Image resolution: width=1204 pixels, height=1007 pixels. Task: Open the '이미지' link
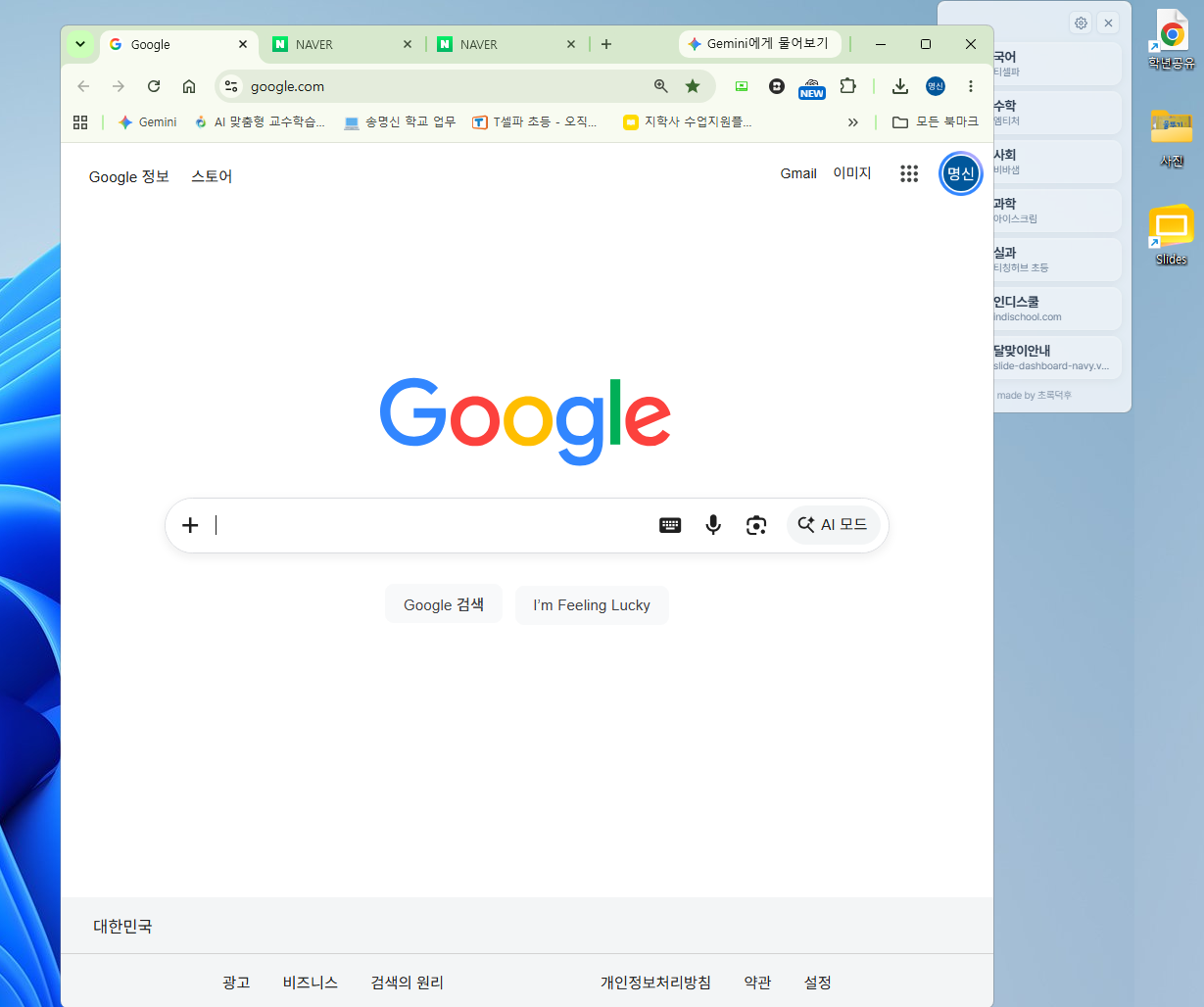tap(852, 173)
